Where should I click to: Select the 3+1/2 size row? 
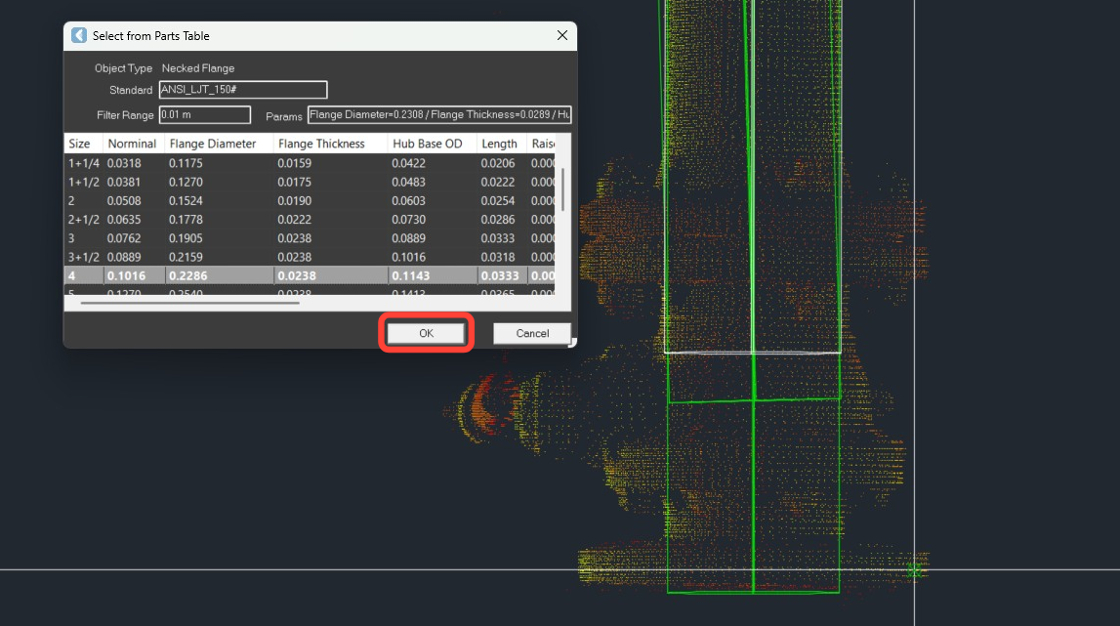coord(309,257)
